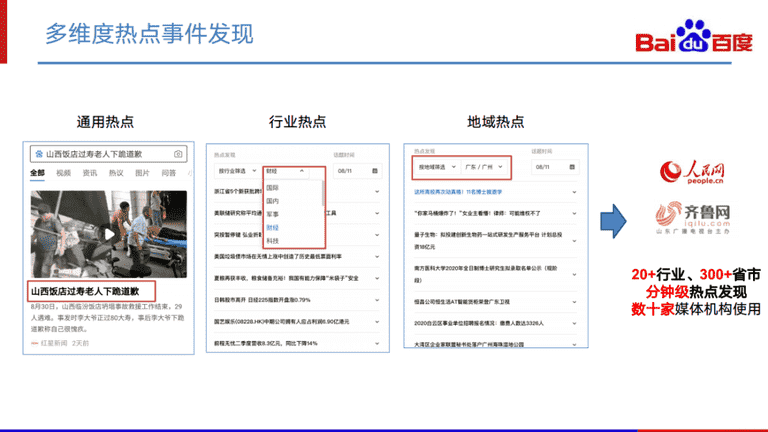This screenshot has height=432, width=768.
Task: Click the Baidu logo at top right
Action: (x=694, y=36)
